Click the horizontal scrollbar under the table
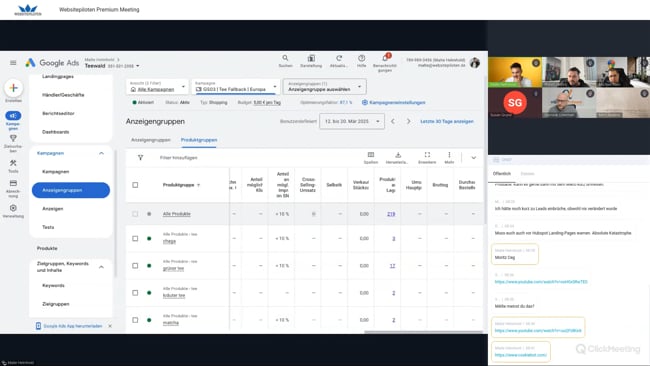 [x=423, y=332]
